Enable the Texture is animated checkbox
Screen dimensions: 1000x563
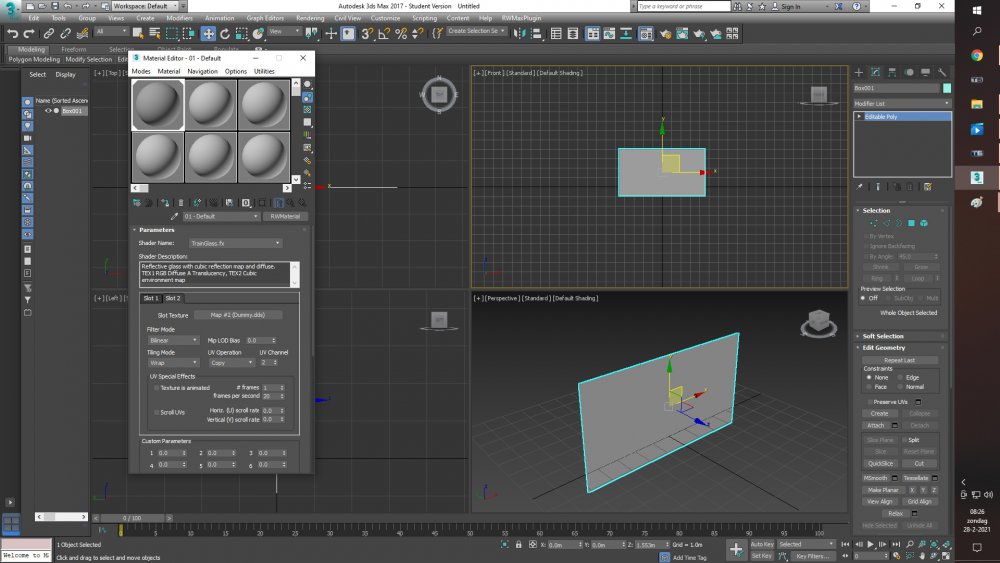tap(156, 388)
